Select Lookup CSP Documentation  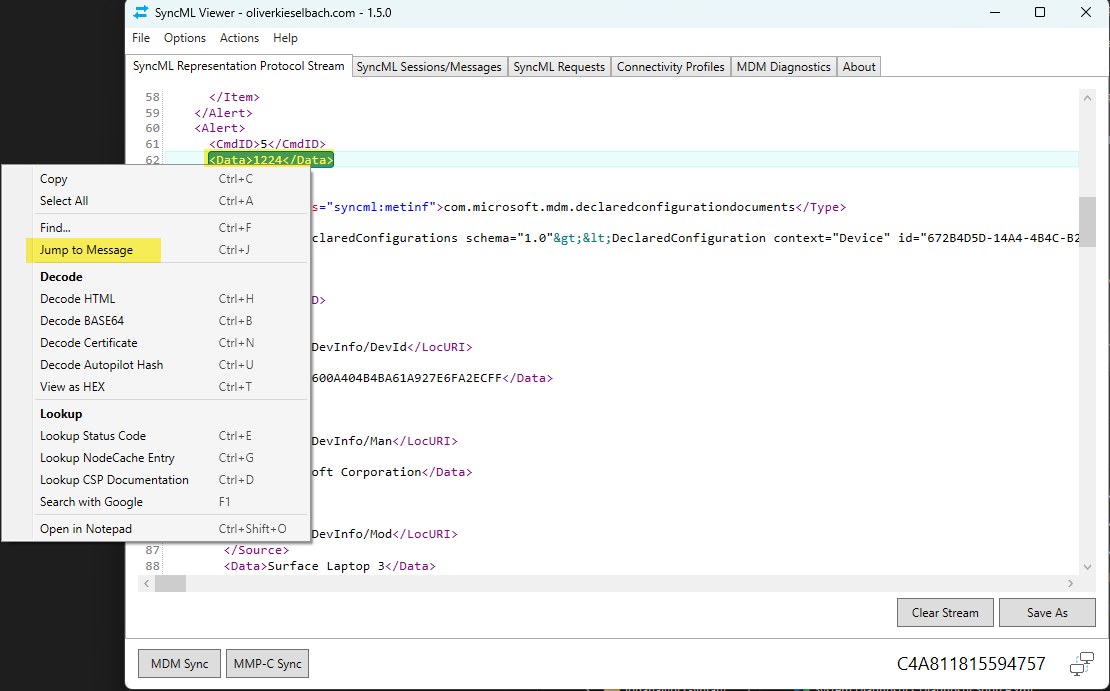(156, 479)
